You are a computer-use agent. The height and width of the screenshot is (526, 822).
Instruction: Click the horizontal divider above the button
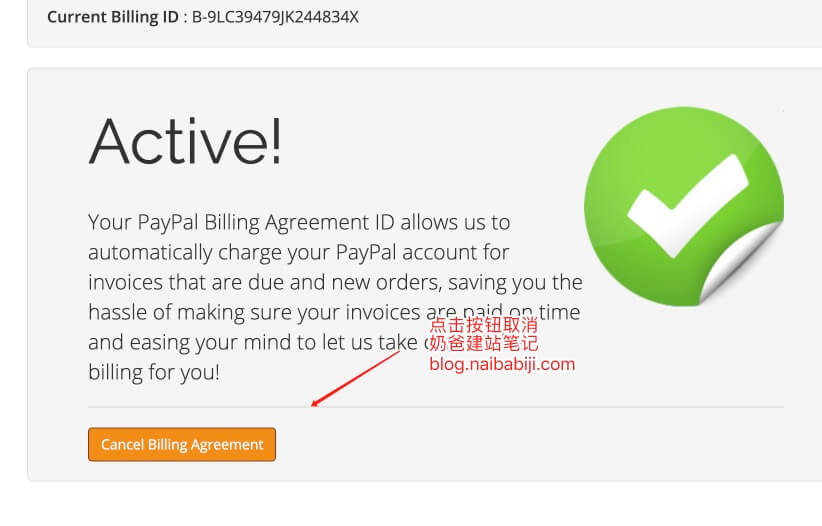click(x=436, y=406)
